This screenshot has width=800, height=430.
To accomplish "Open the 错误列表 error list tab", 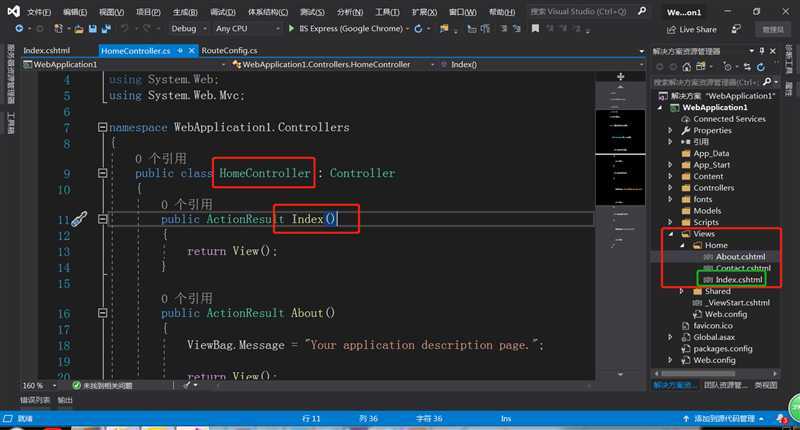I will coord(35,400).
